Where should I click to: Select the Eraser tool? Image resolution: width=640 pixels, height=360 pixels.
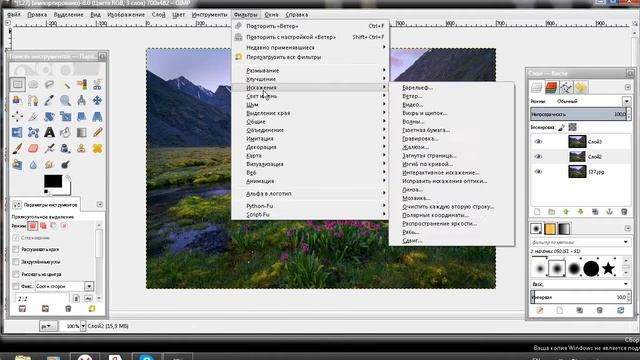[33, 149]
